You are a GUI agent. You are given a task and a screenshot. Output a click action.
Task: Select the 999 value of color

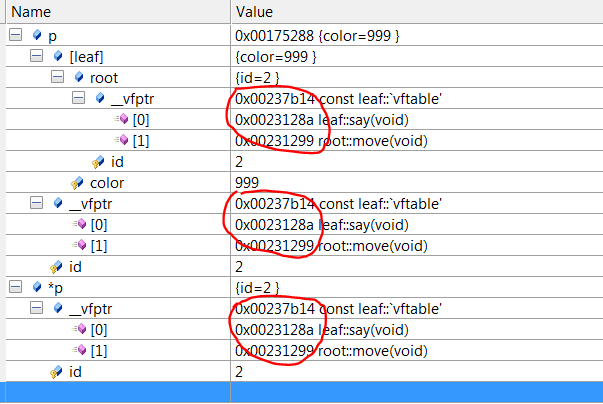click(247, 183)
